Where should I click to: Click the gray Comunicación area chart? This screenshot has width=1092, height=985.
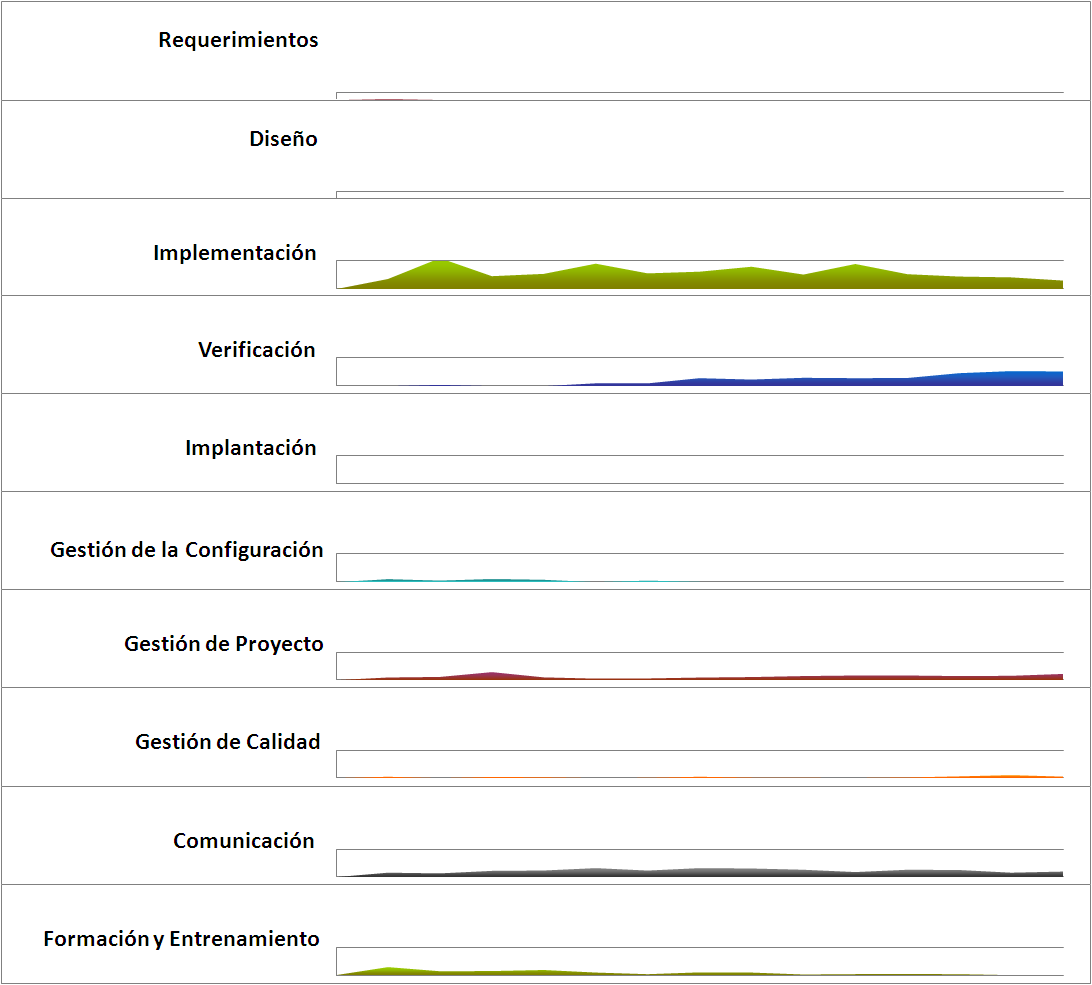point(700,873)
